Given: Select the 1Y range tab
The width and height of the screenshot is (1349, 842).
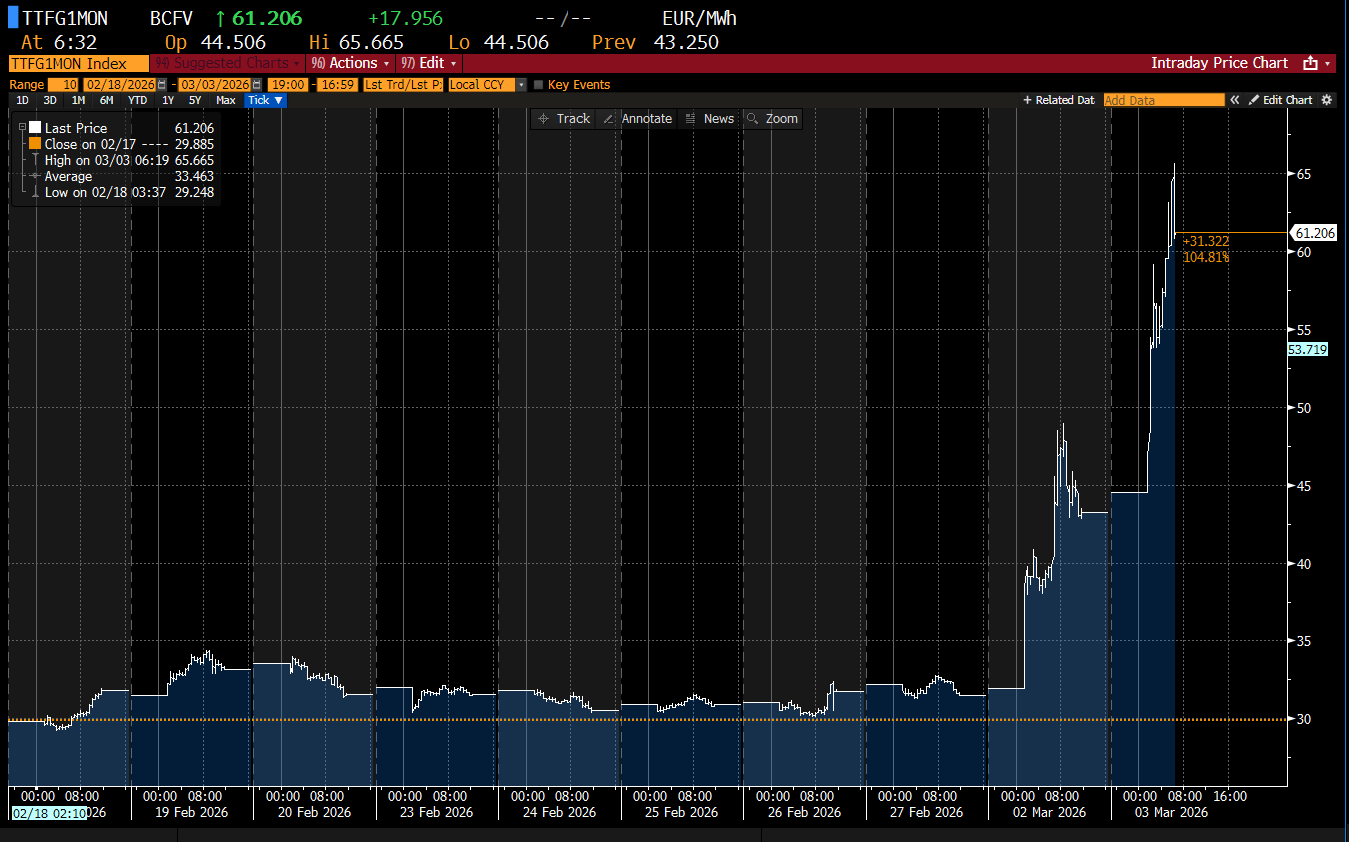Looking at the screenshot, I should (x=167, y=100).
